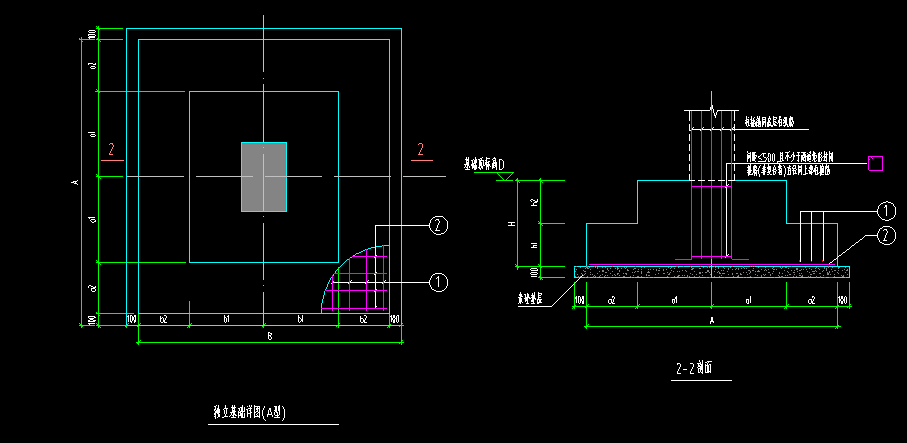Select the gray column rectangle in plan
Screen dimensions: 907x443
pyautogui.click(x=264, y=177)
